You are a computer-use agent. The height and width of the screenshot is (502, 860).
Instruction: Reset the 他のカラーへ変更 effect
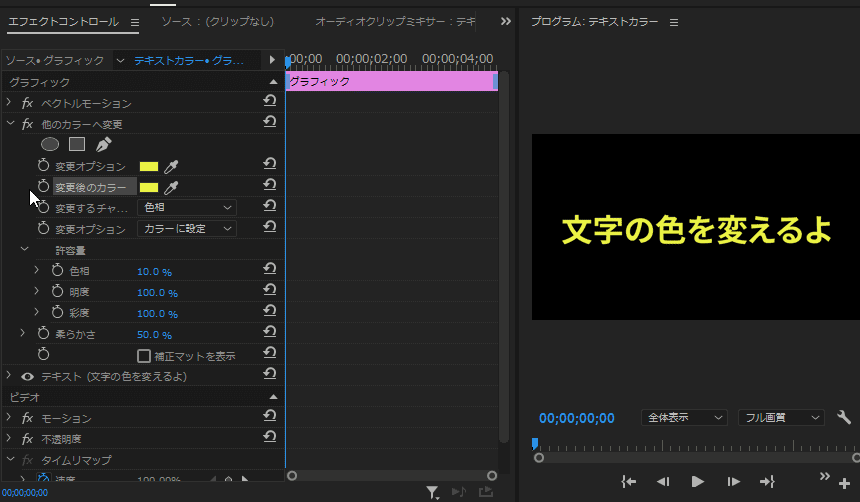(x=269, y=122)
